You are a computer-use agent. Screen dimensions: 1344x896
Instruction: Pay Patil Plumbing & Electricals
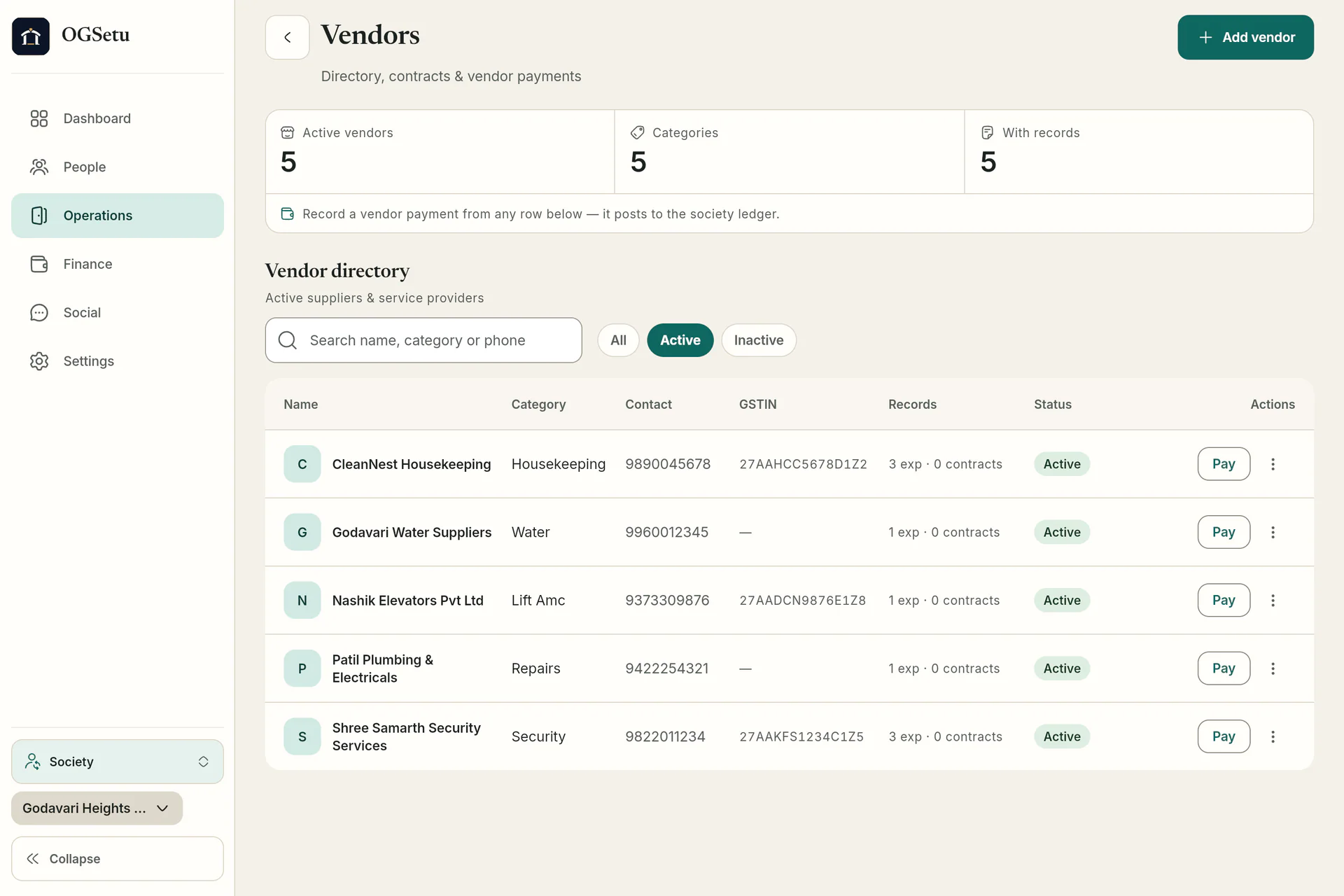1224,668
